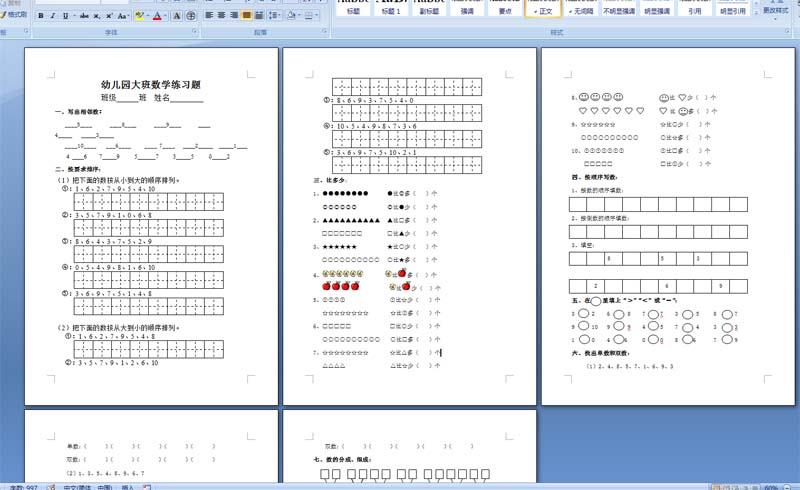Apply Underline formatting

click(x=65, y=16)
